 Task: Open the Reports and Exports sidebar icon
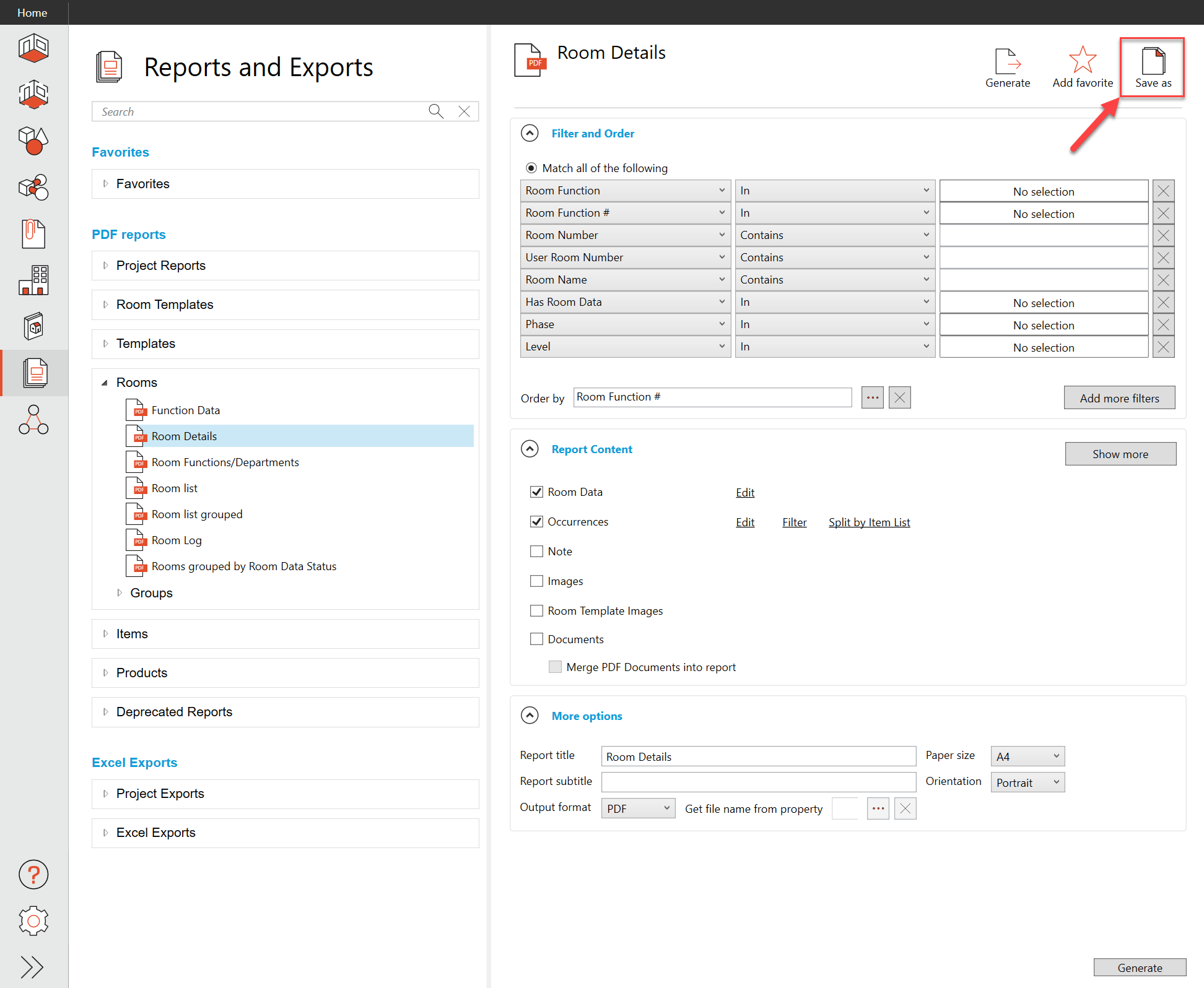pos(34,373)
